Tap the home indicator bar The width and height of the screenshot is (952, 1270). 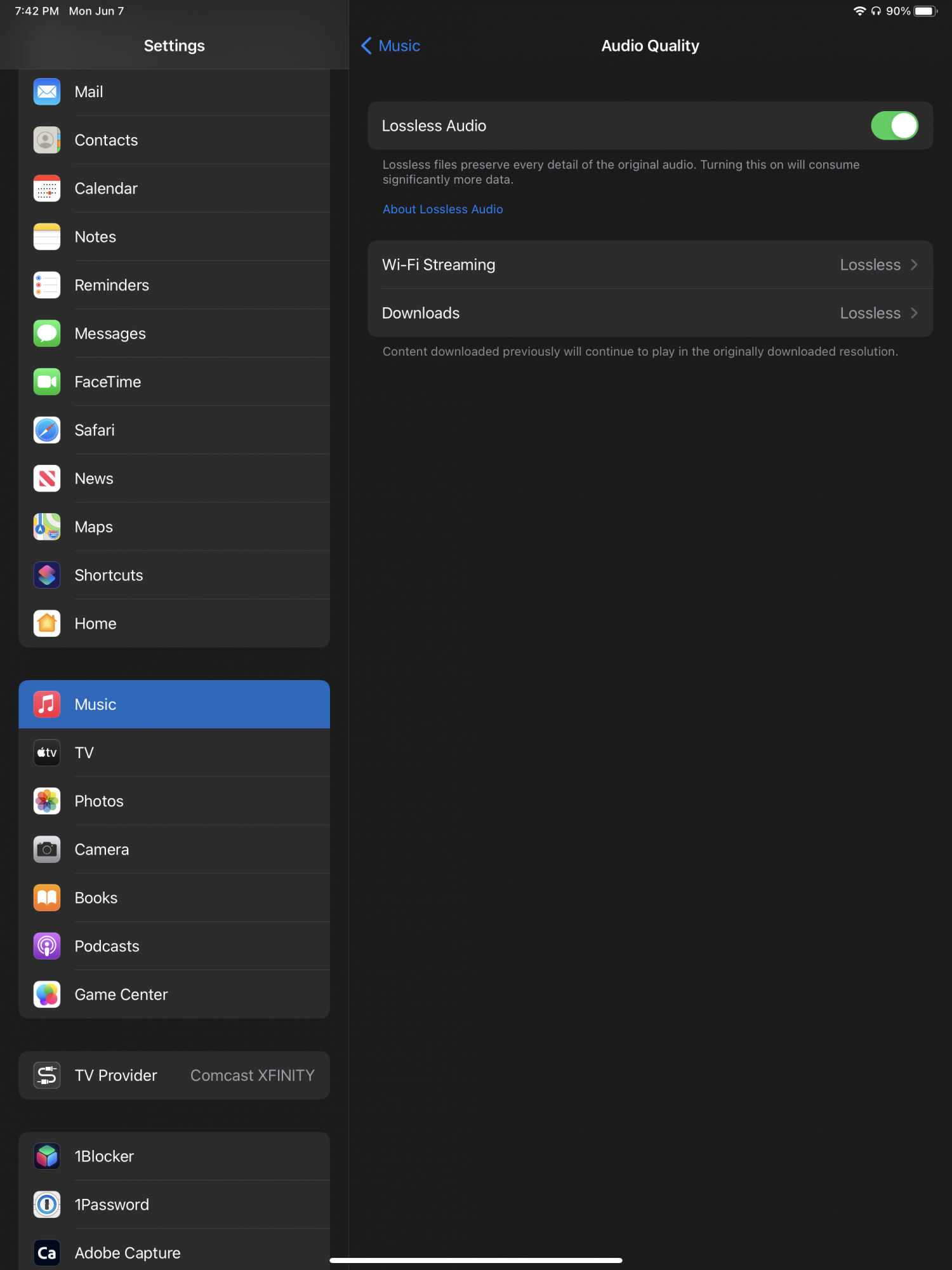tap(476, 1260)
